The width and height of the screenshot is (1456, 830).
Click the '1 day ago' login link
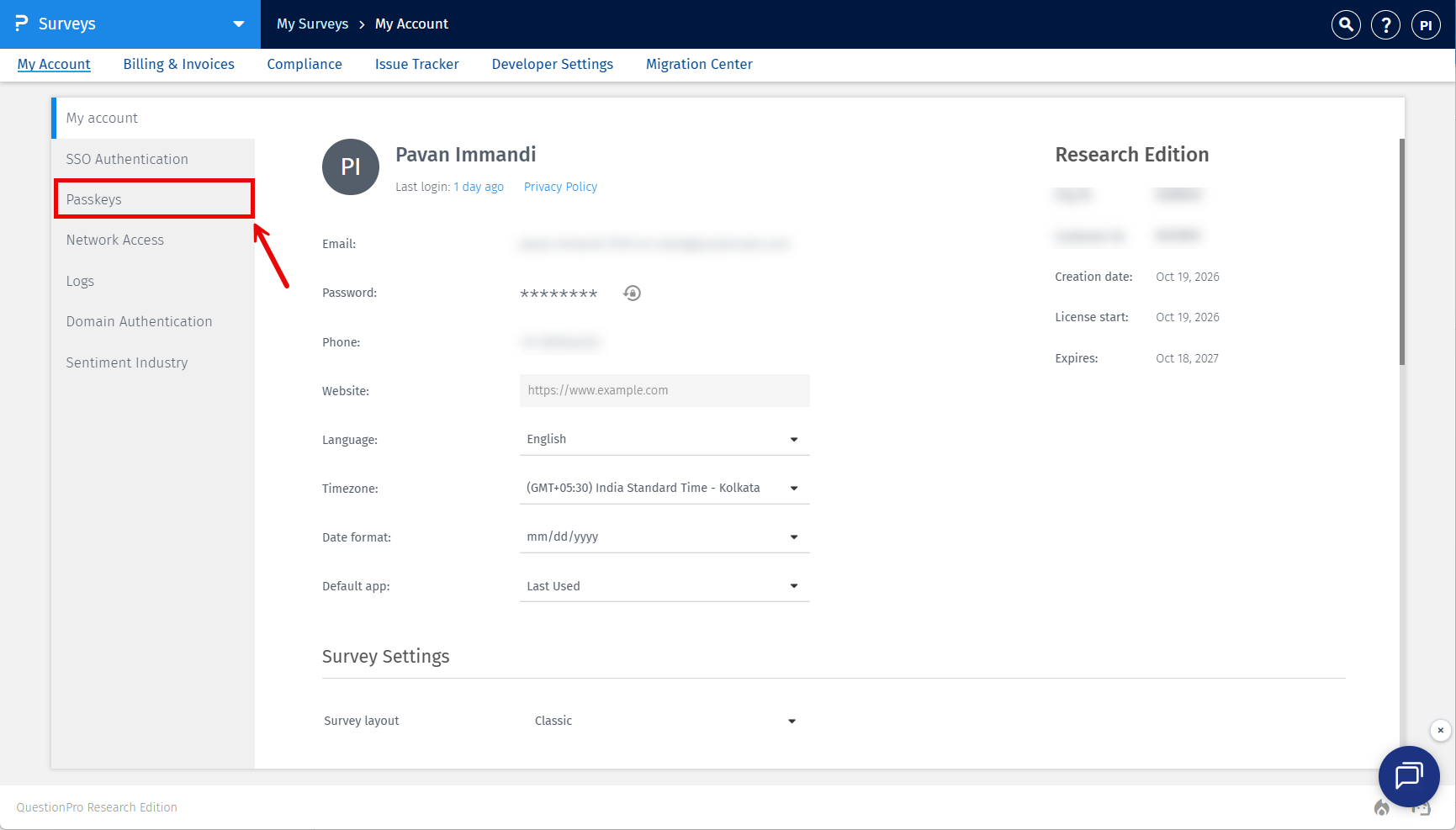coord(479,187)
